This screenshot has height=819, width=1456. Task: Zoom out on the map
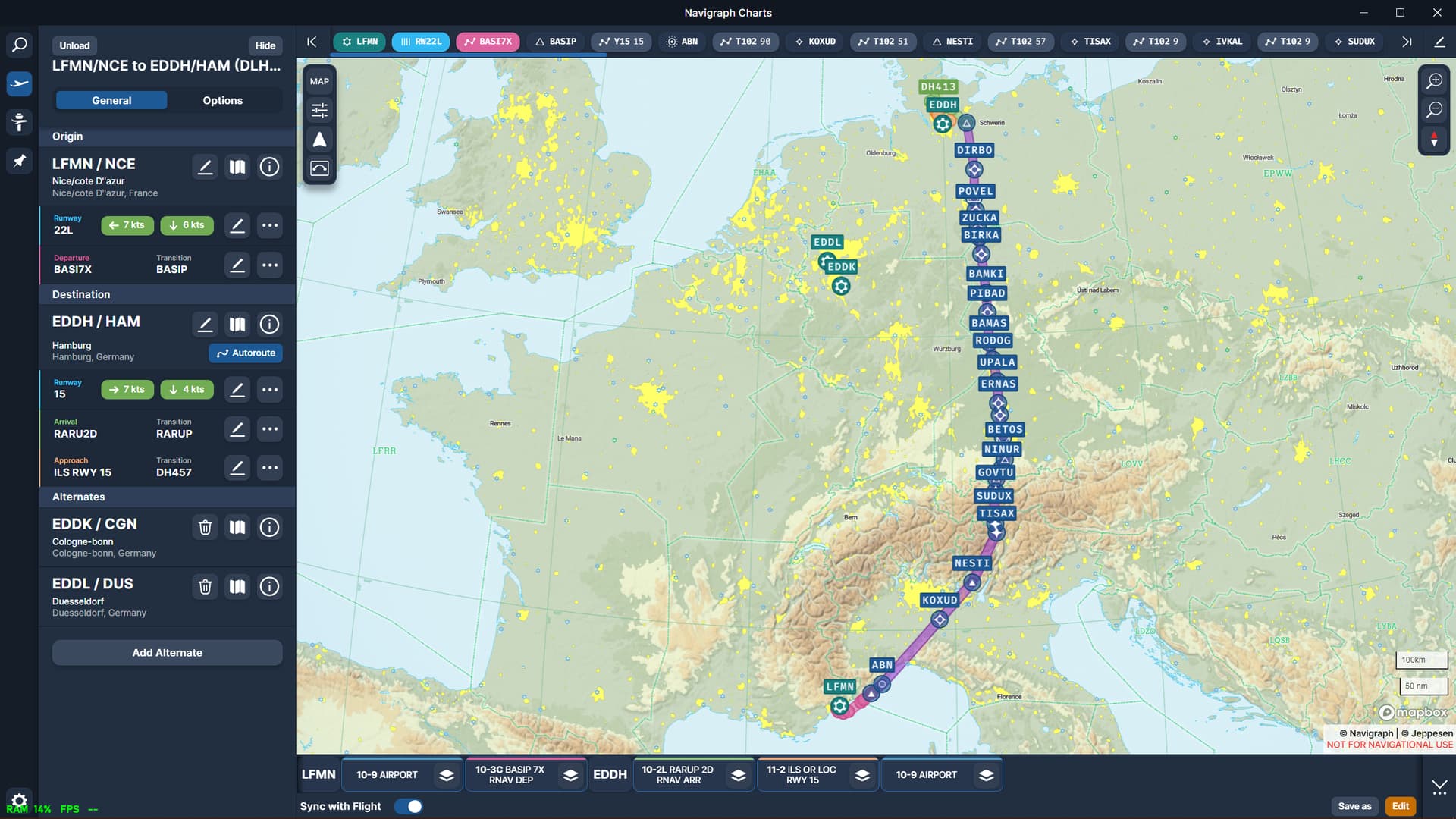point(1434,110)
